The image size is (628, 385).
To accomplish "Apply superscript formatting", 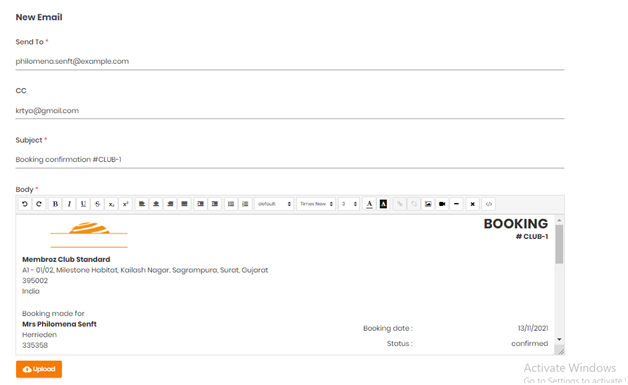I will click(125, 204).
